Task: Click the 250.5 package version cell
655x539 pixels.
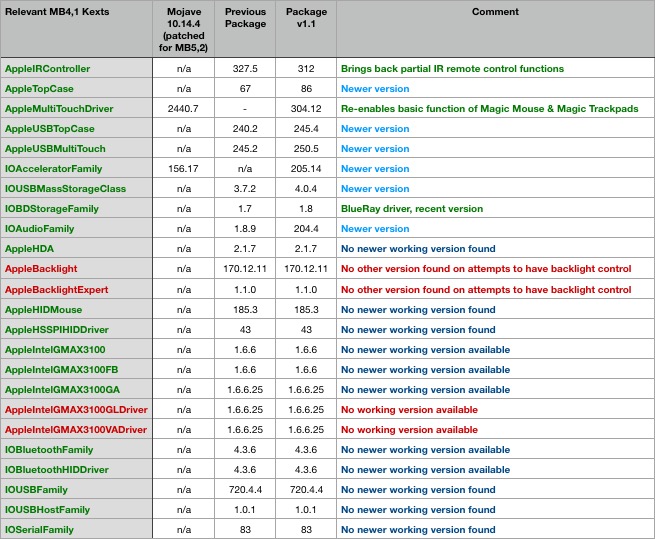Action: (306, 149)
